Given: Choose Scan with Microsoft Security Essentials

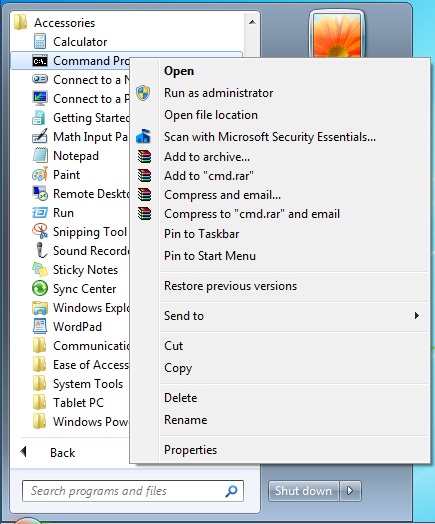Looking at the screenshot, I should click(x=270, y=137).
